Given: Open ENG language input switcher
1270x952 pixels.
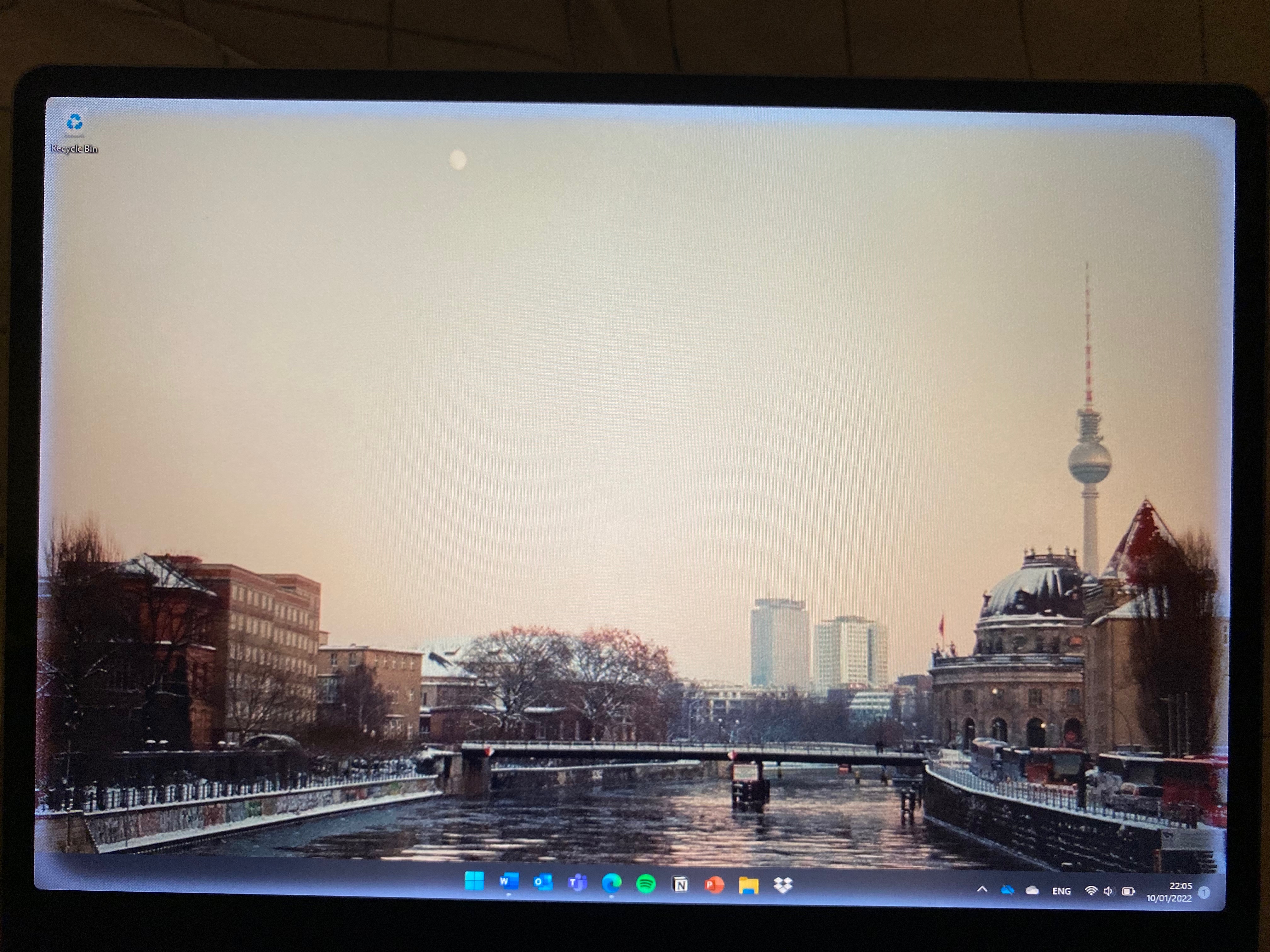Looking at the screenshot, I should 1061,891.
